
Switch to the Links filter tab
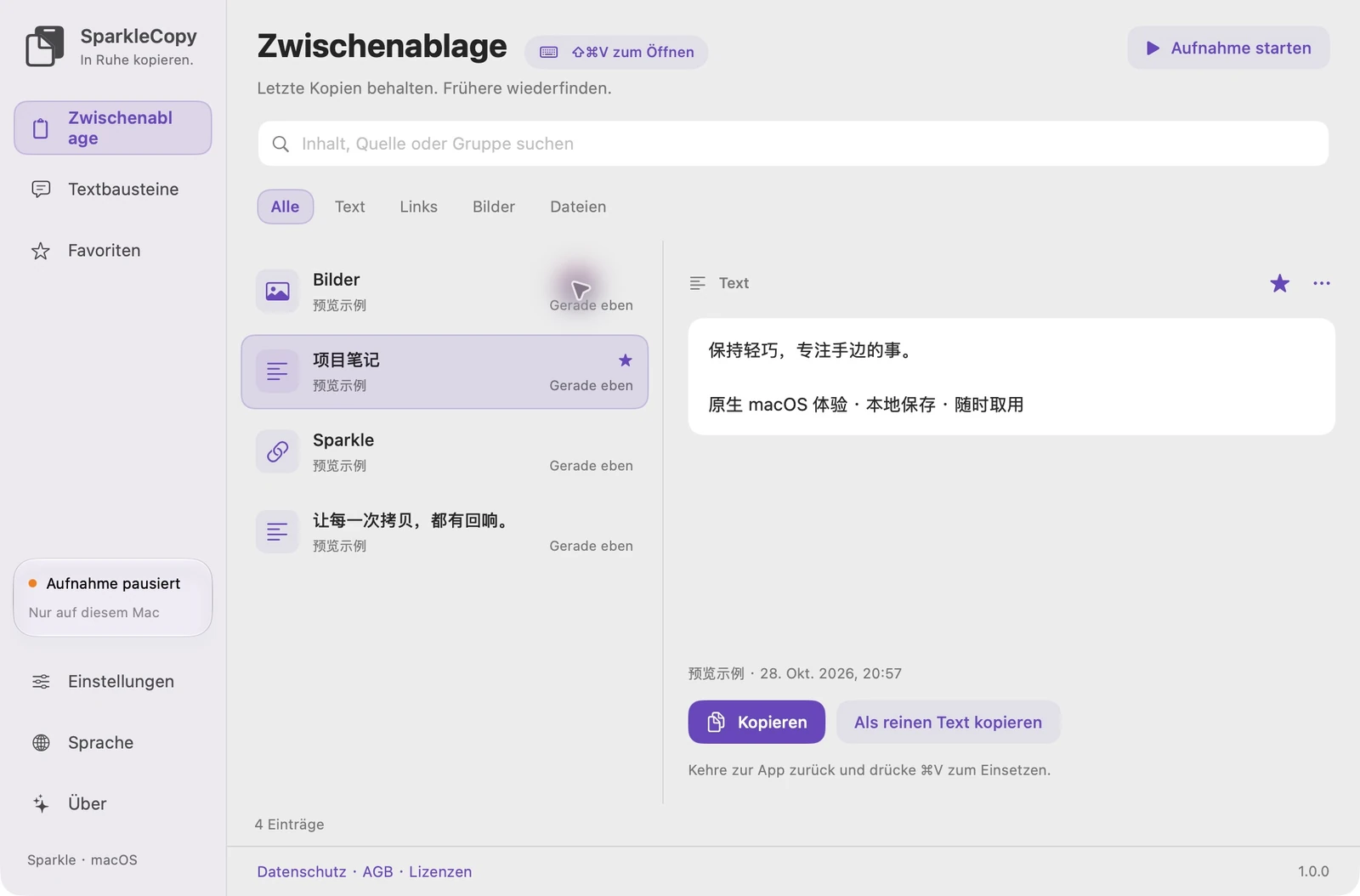point(418,207)
